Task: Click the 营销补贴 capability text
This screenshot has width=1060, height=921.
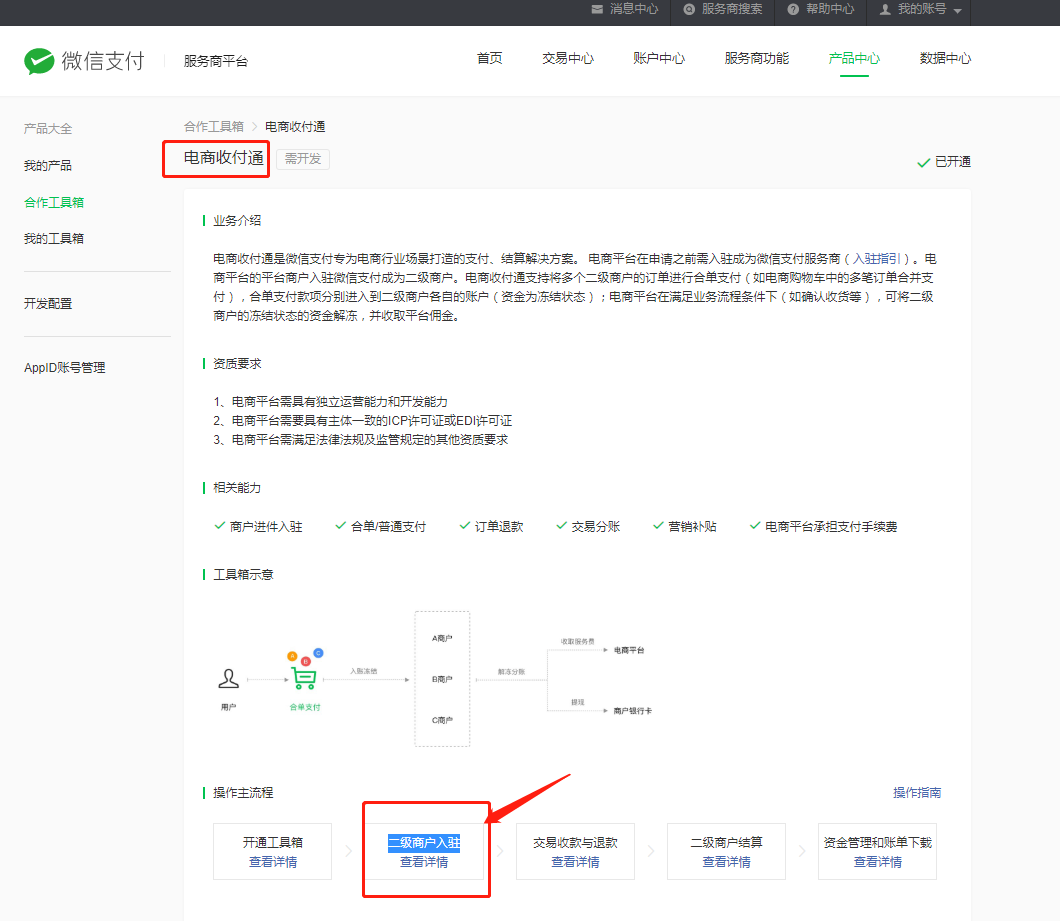Action: point(692,527)
